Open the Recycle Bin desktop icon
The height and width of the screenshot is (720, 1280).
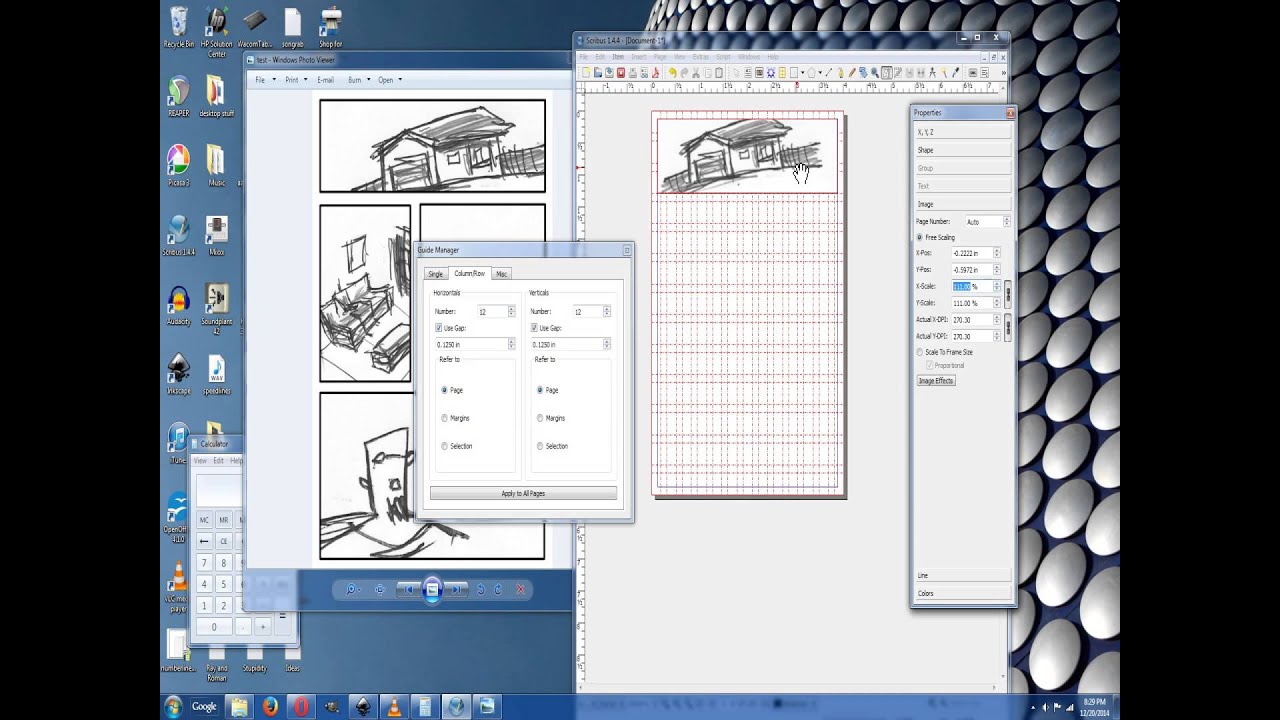point(179,27)
